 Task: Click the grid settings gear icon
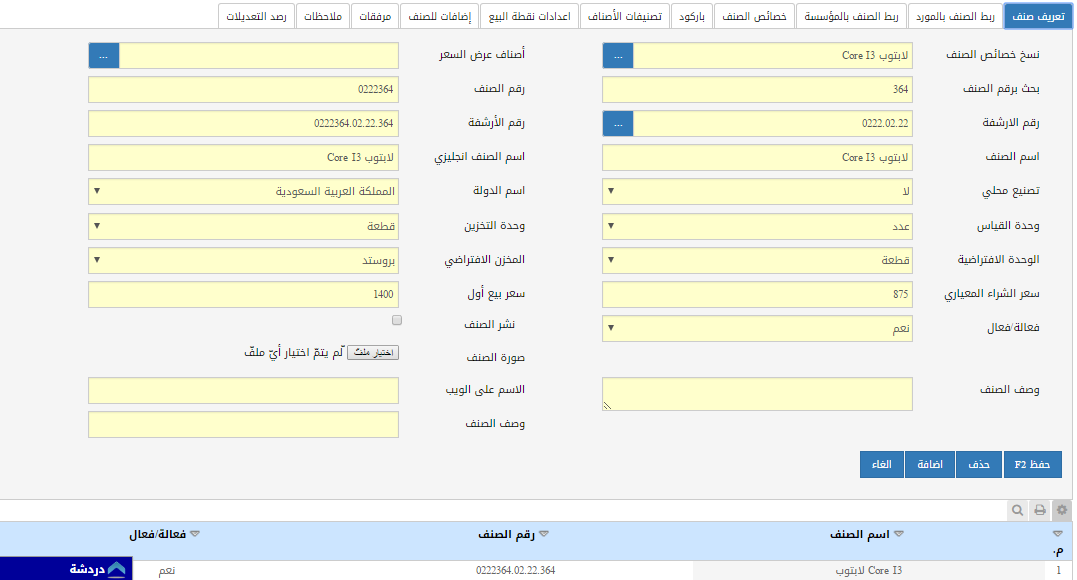tap(1062, 510)
